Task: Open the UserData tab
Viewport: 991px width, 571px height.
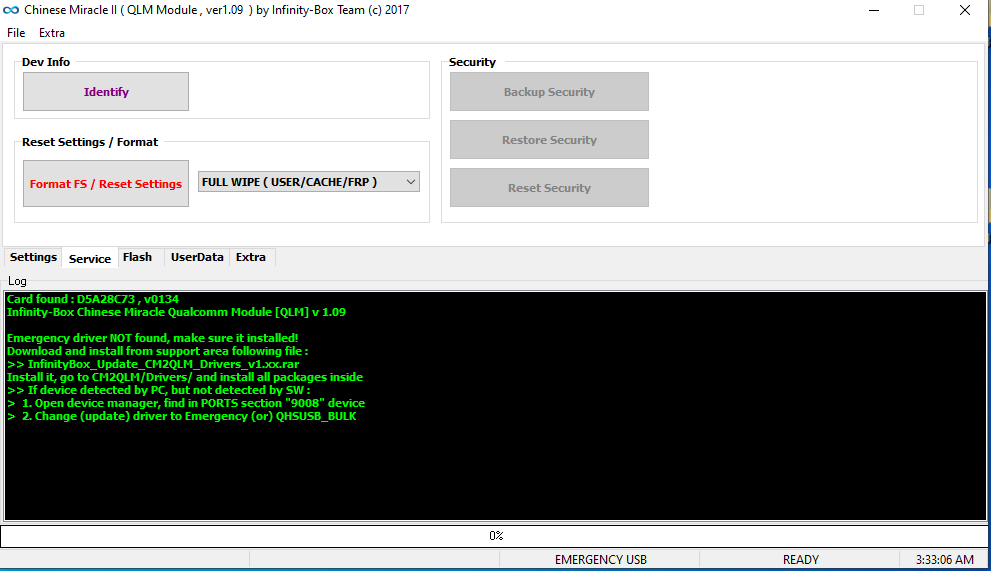Action: pyautogui.click(x=197, y=257)
